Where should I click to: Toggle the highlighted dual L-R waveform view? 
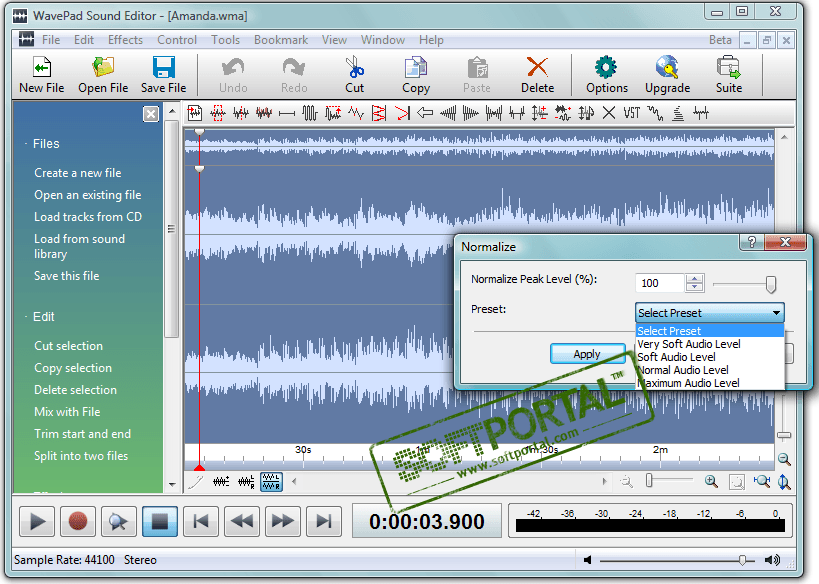[271, 482]
